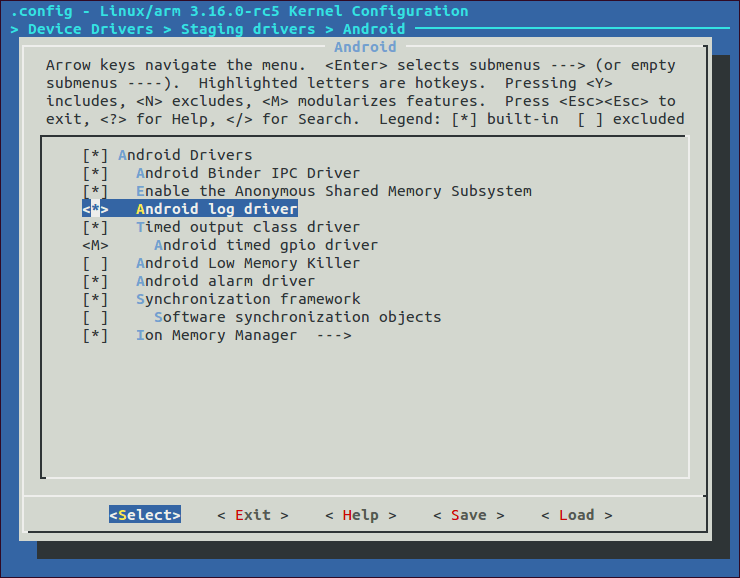
Task: Toggle the Ion Memory Manager checkbox
Action: click(x=95, y=335)
